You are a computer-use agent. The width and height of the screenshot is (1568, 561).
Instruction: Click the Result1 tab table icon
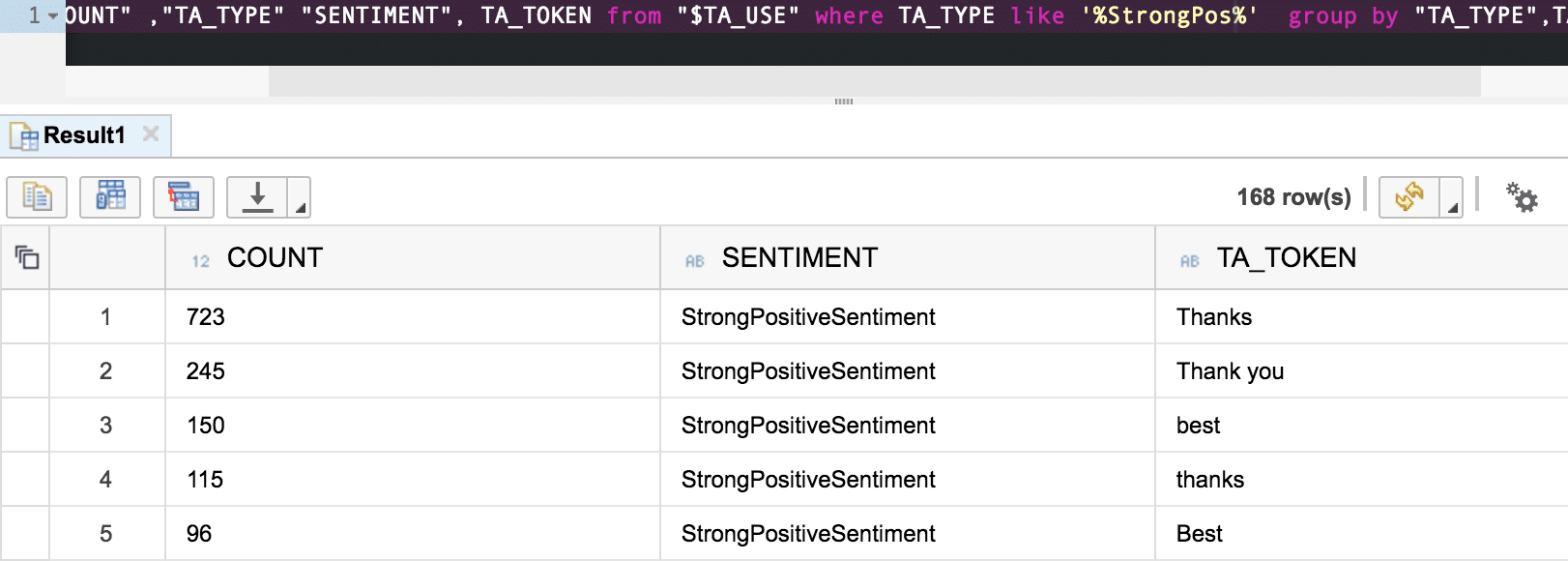pos(24,136)
